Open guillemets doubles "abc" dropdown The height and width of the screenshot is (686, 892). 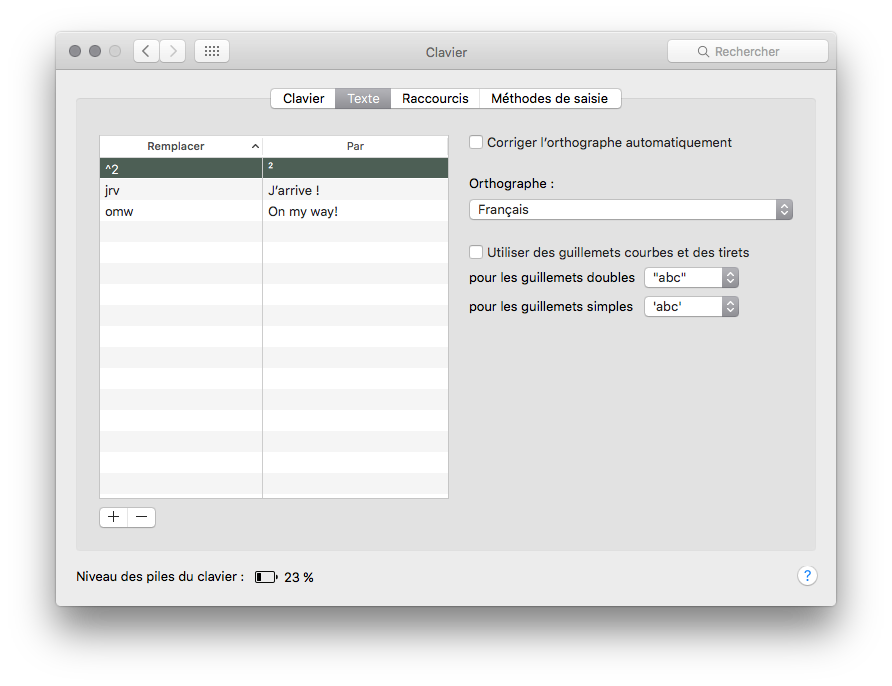pyautogui.click(x=691, y=278)
